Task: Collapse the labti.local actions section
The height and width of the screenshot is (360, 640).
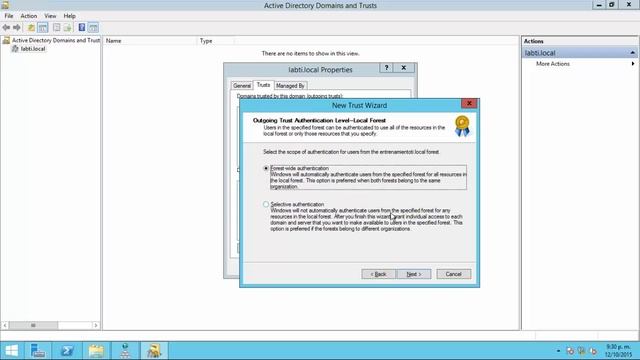Action: click(x=632, y=53)
